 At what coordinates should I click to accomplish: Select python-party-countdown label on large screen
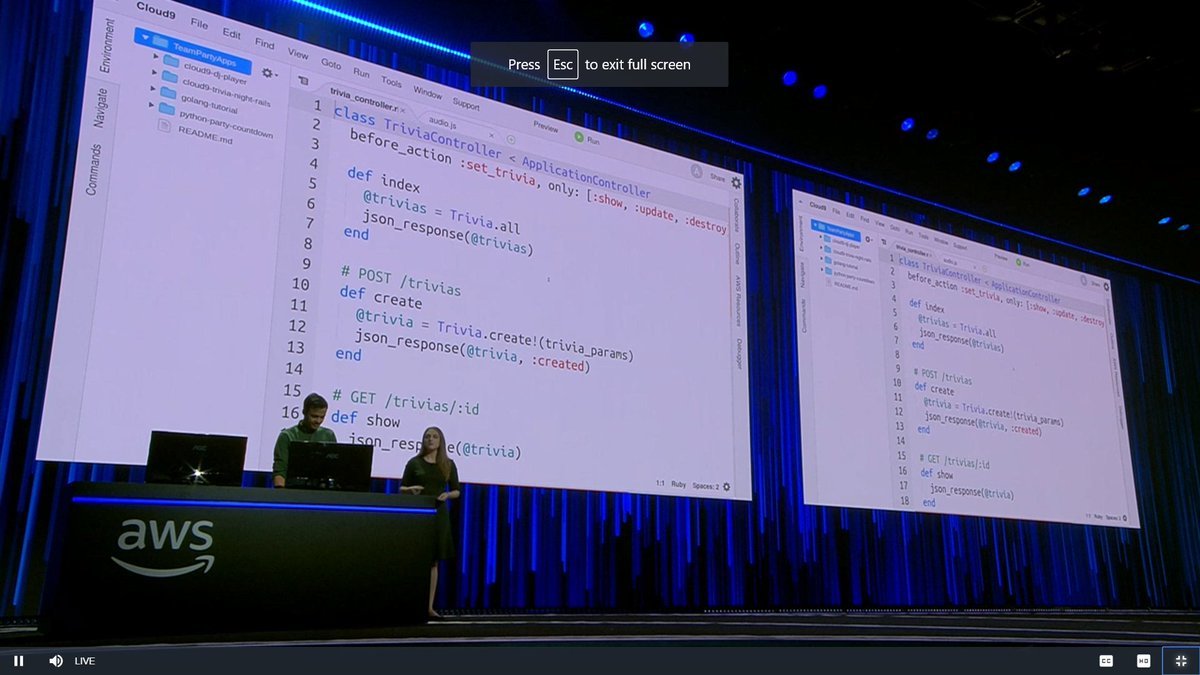(x=225, y=123)
